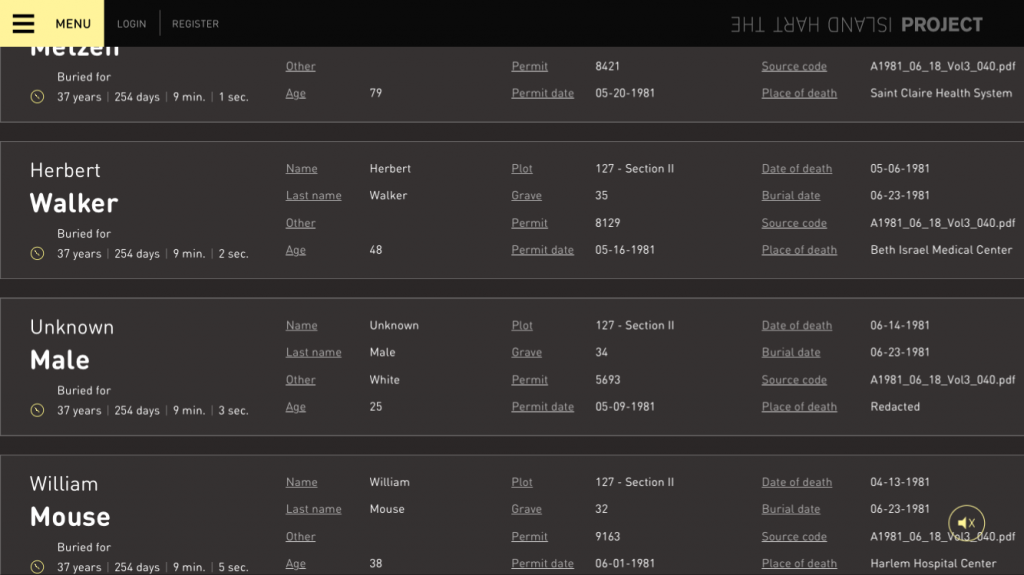Viewport: 1024px width, 575px height.
Task: Click Place of death label for William Mouse
Action: pyautogui.click(x=799, y=564)
